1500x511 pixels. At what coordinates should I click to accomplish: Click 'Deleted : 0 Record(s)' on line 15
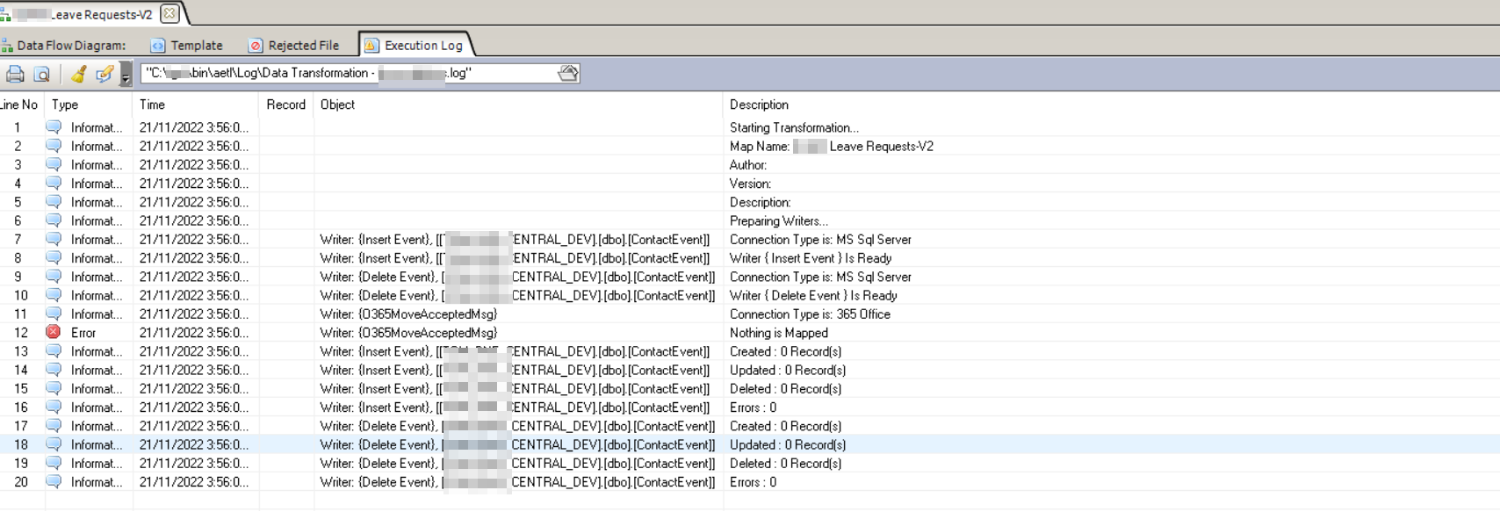[786, 389]
